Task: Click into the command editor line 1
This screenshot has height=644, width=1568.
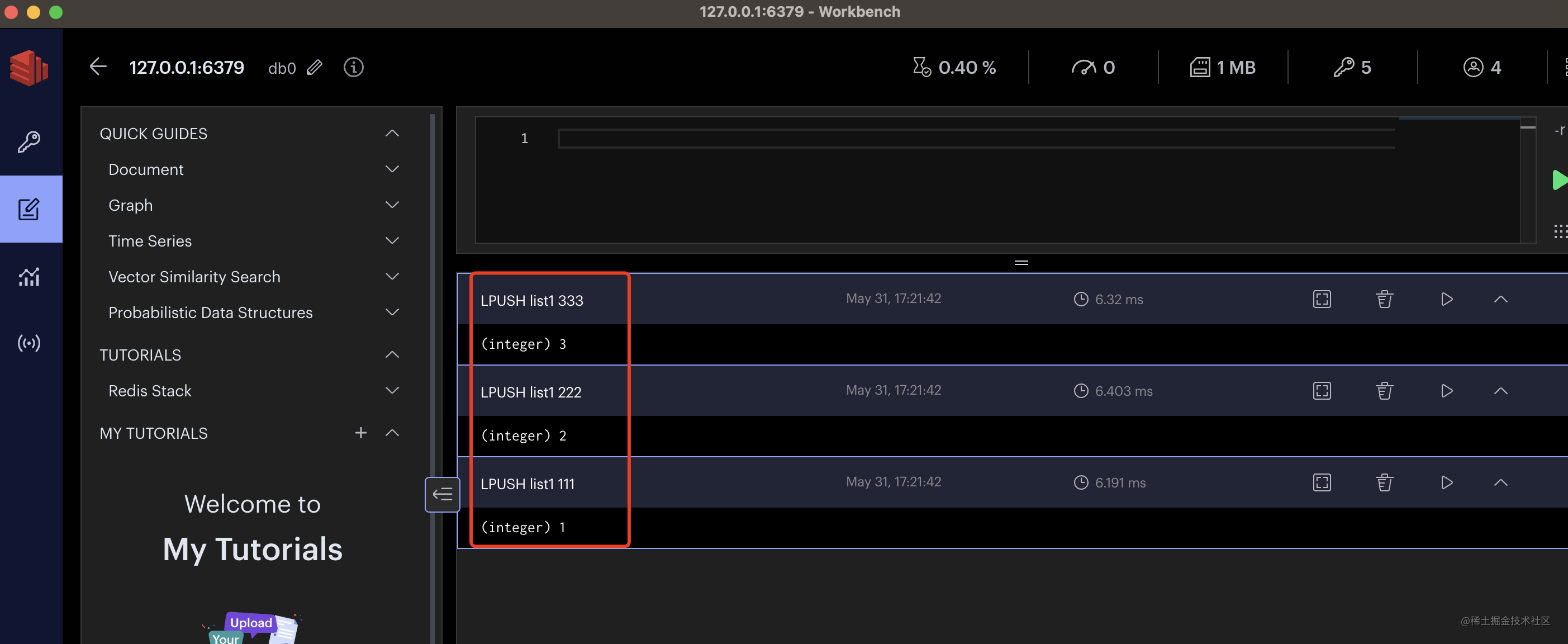Action: click(974, 139)
